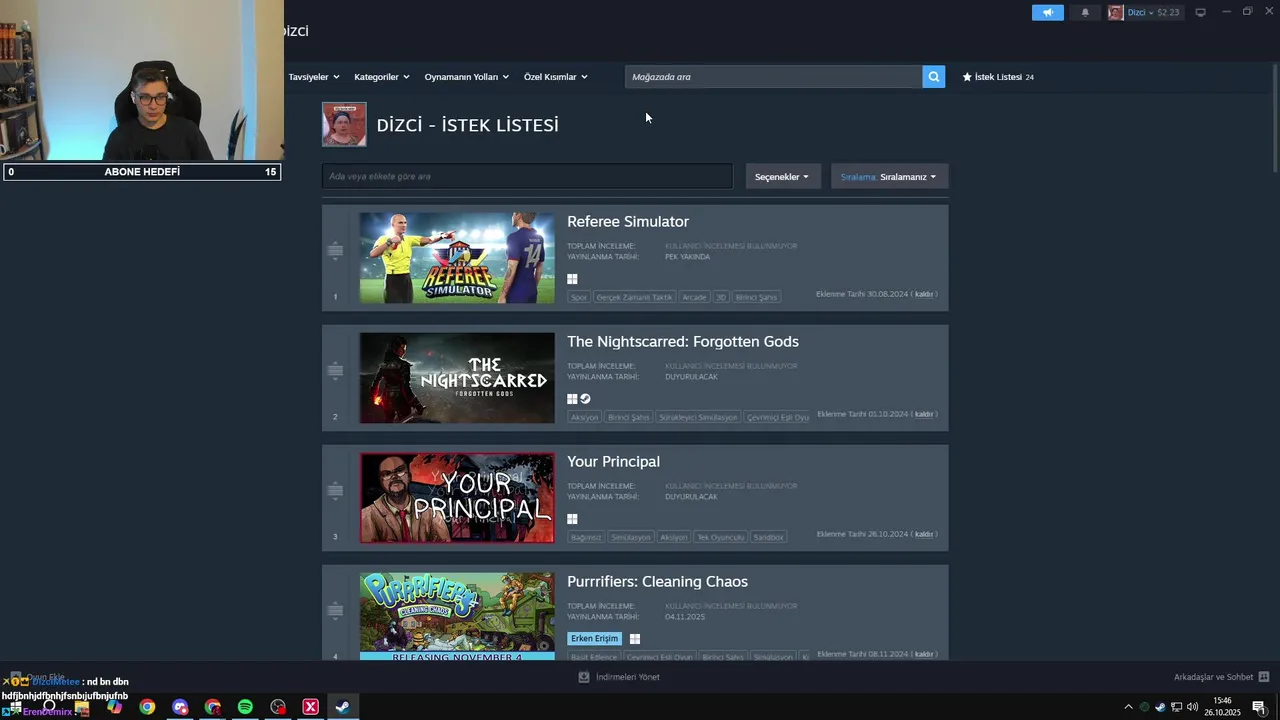The height and width of the screenshot is (720, 1280).
Task: Click the Arcade tag
Action: tap(694, 297)
